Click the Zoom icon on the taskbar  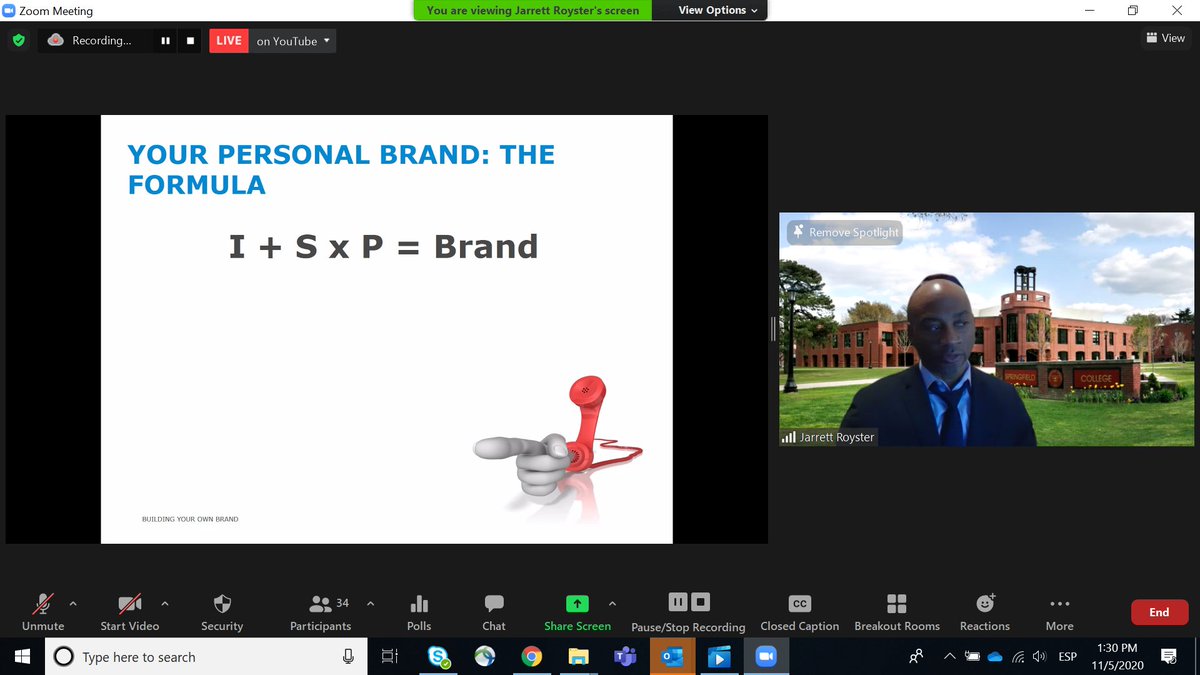point(766,657)
